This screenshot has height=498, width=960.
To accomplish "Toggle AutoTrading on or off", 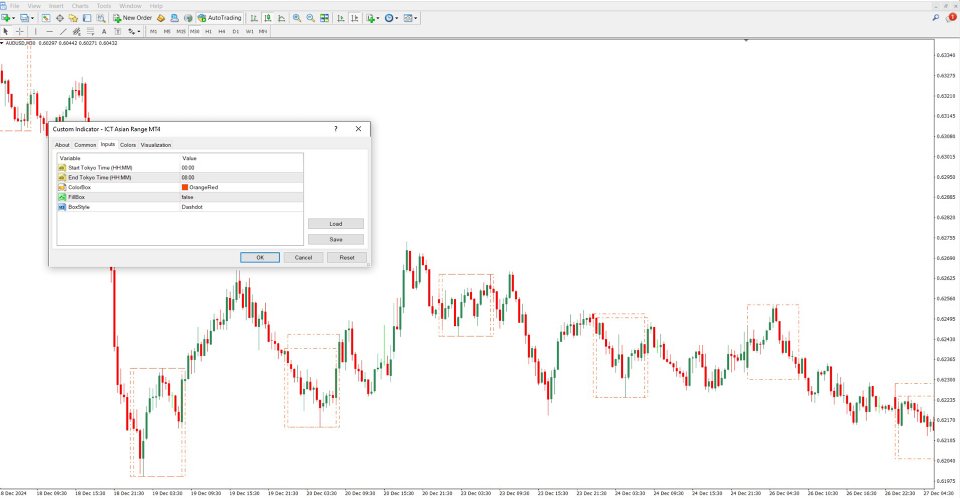I will [x=219, y=18].
